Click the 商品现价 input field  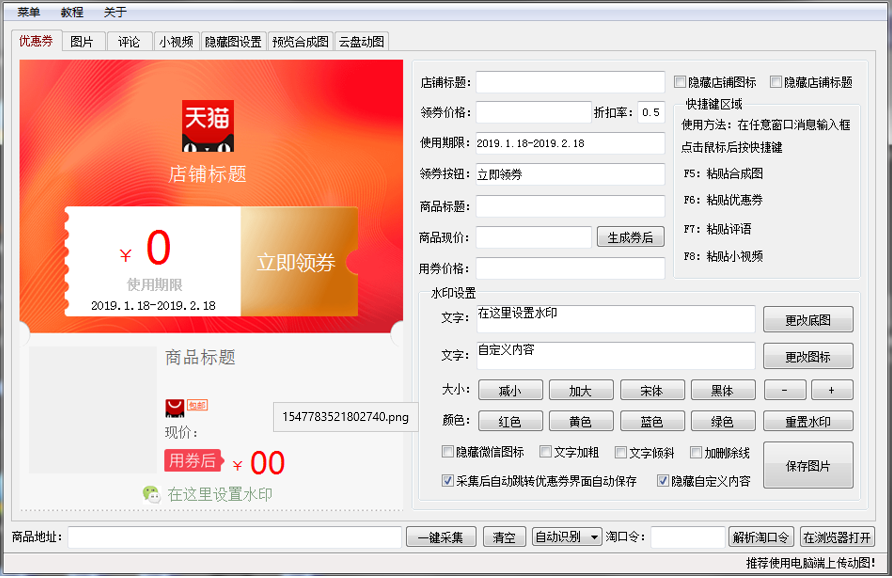(534, 237)
